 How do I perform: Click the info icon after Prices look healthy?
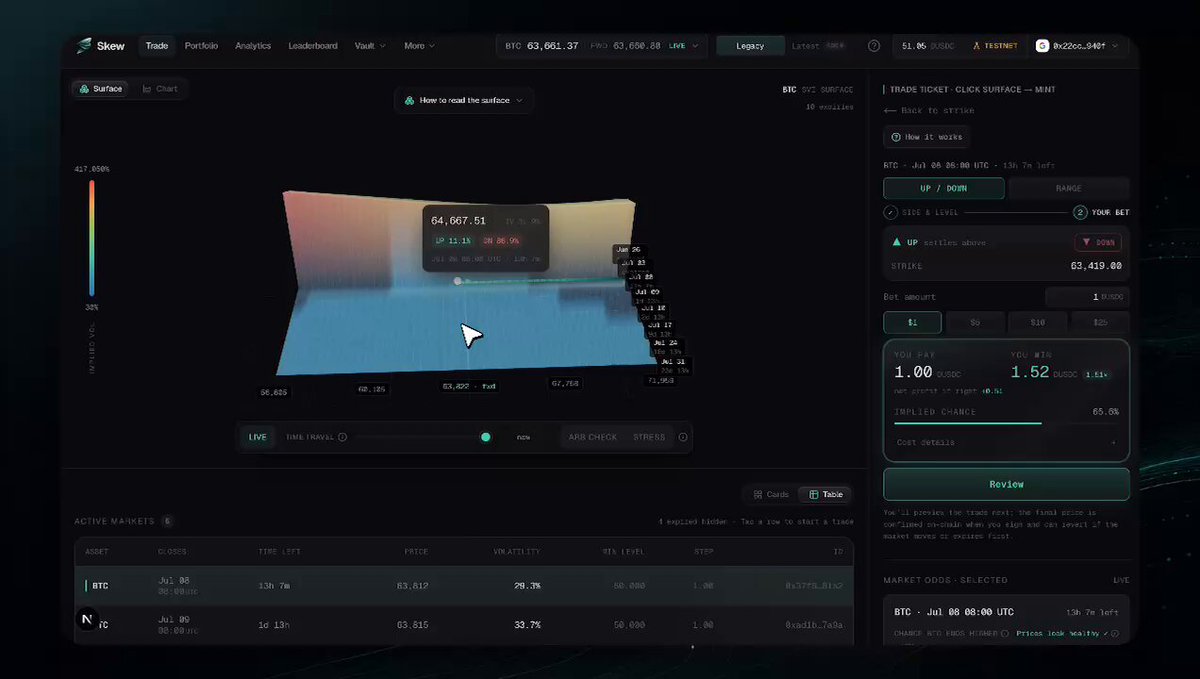(x=1114, y=633)
